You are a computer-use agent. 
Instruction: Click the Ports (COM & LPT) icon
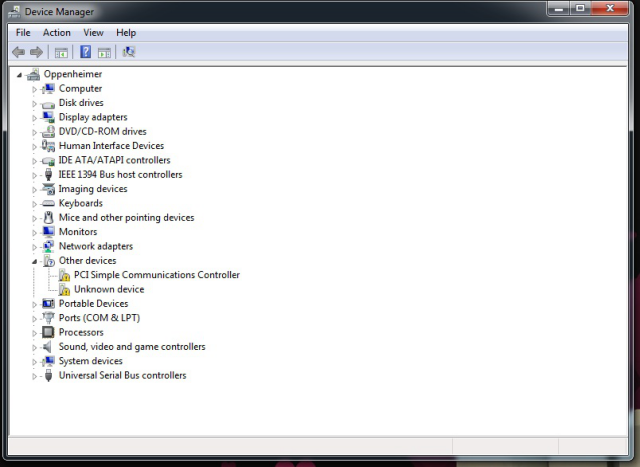(x=48, y=318)
